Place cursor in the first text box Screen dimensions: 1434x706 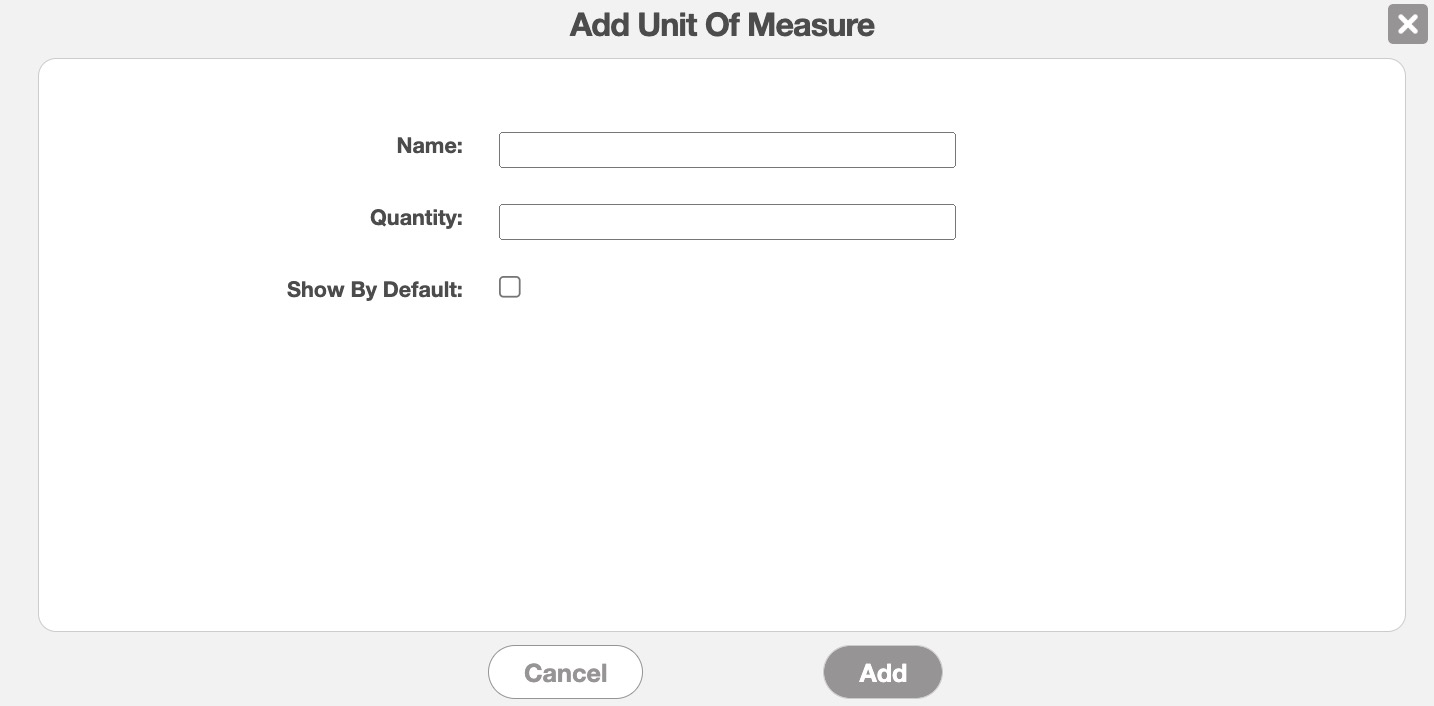tap(727, 150)
